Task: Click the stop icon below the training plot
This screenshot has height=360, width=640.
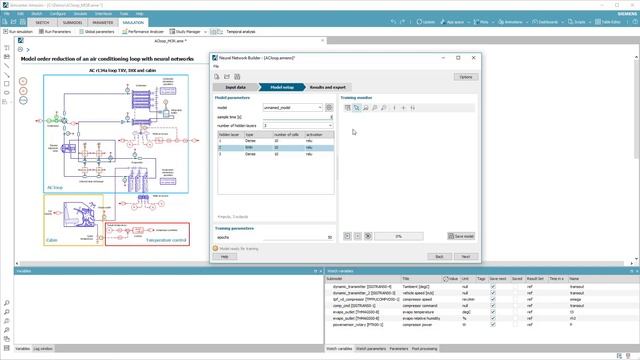Action: point(358,236)
